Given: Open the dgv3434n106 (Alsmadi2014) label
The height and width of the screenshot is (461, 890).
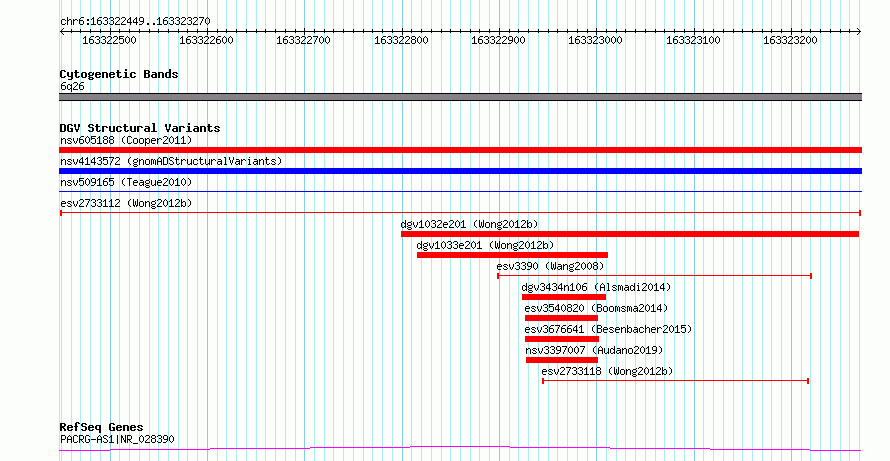Looking at the screenshot, I should click(597, 287).
